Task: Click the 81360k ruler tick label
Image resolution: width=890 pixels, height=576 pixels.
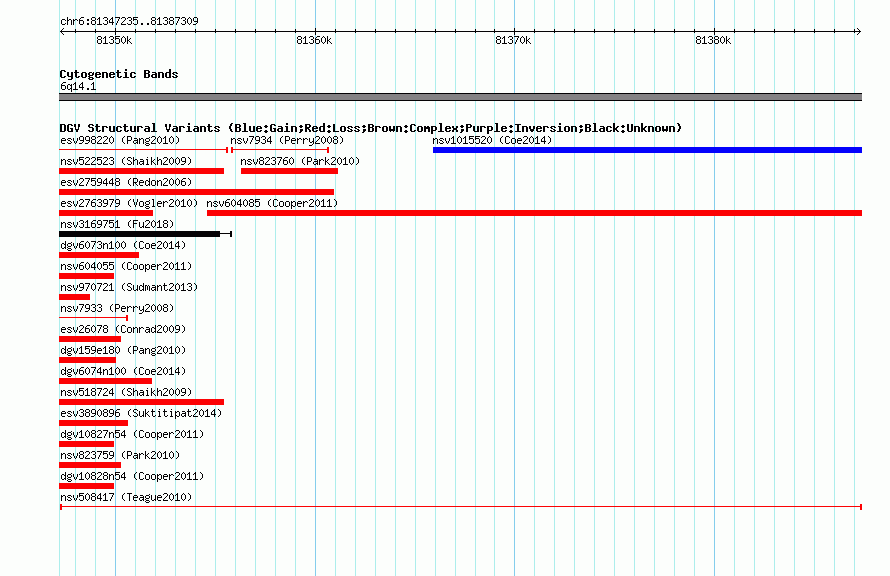Action: coord(314,40)
